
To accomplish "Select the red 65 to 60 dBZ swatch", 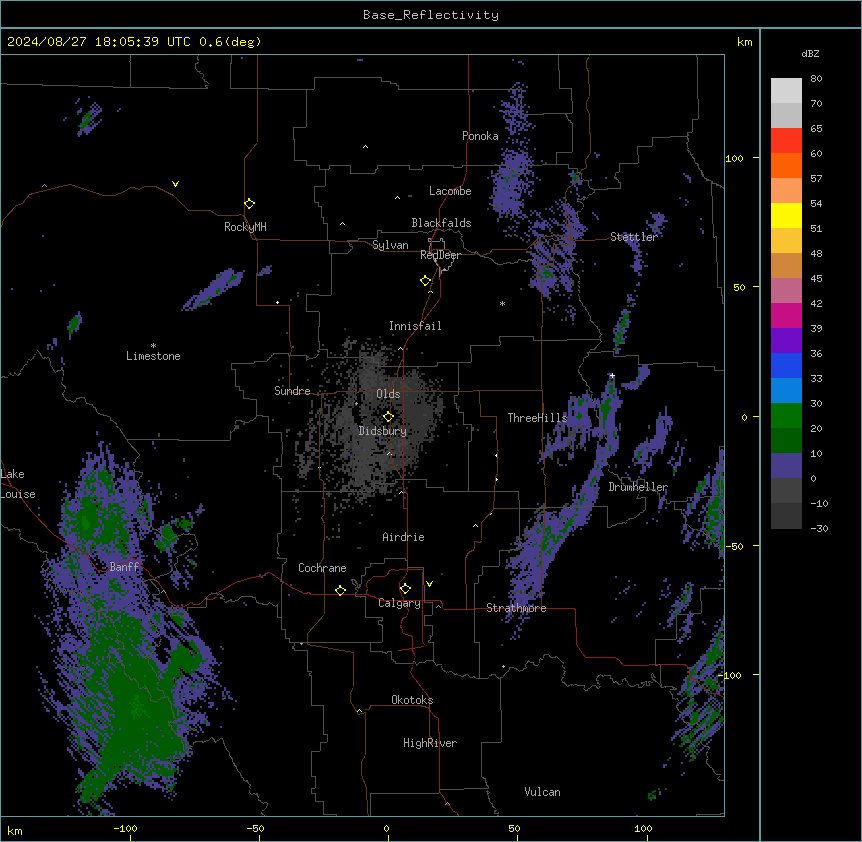I will (786, 141).
